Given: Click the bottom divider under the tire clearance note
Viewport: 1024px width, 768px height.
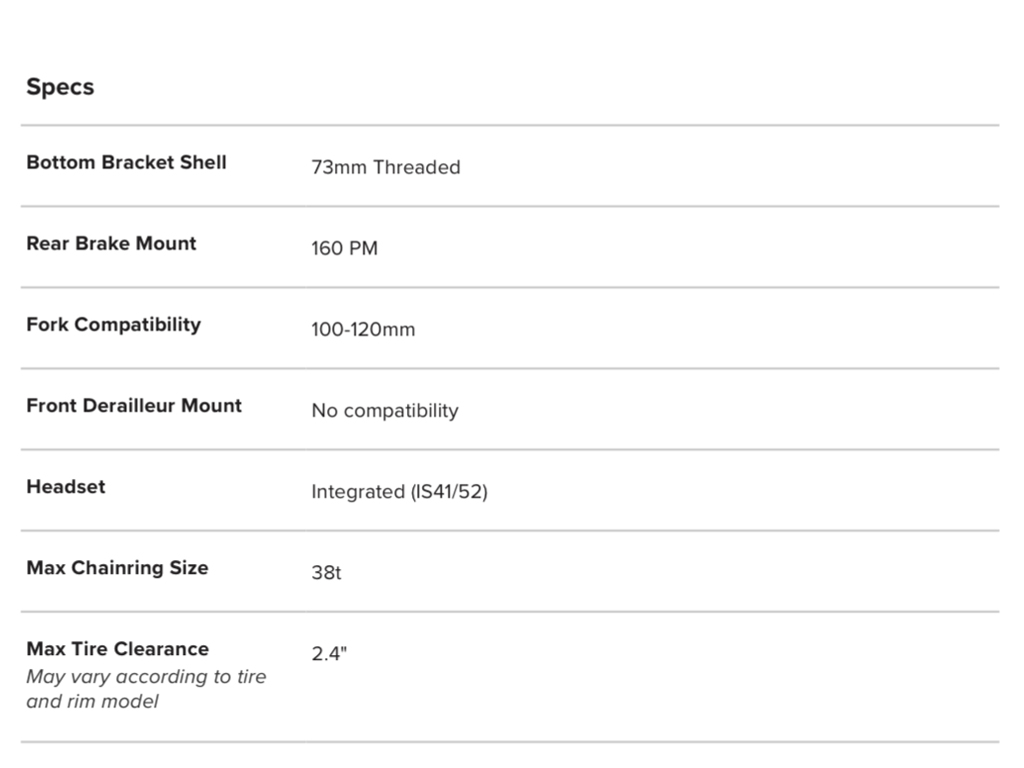Looking at the screenshot, I should [x=510, y=742].
